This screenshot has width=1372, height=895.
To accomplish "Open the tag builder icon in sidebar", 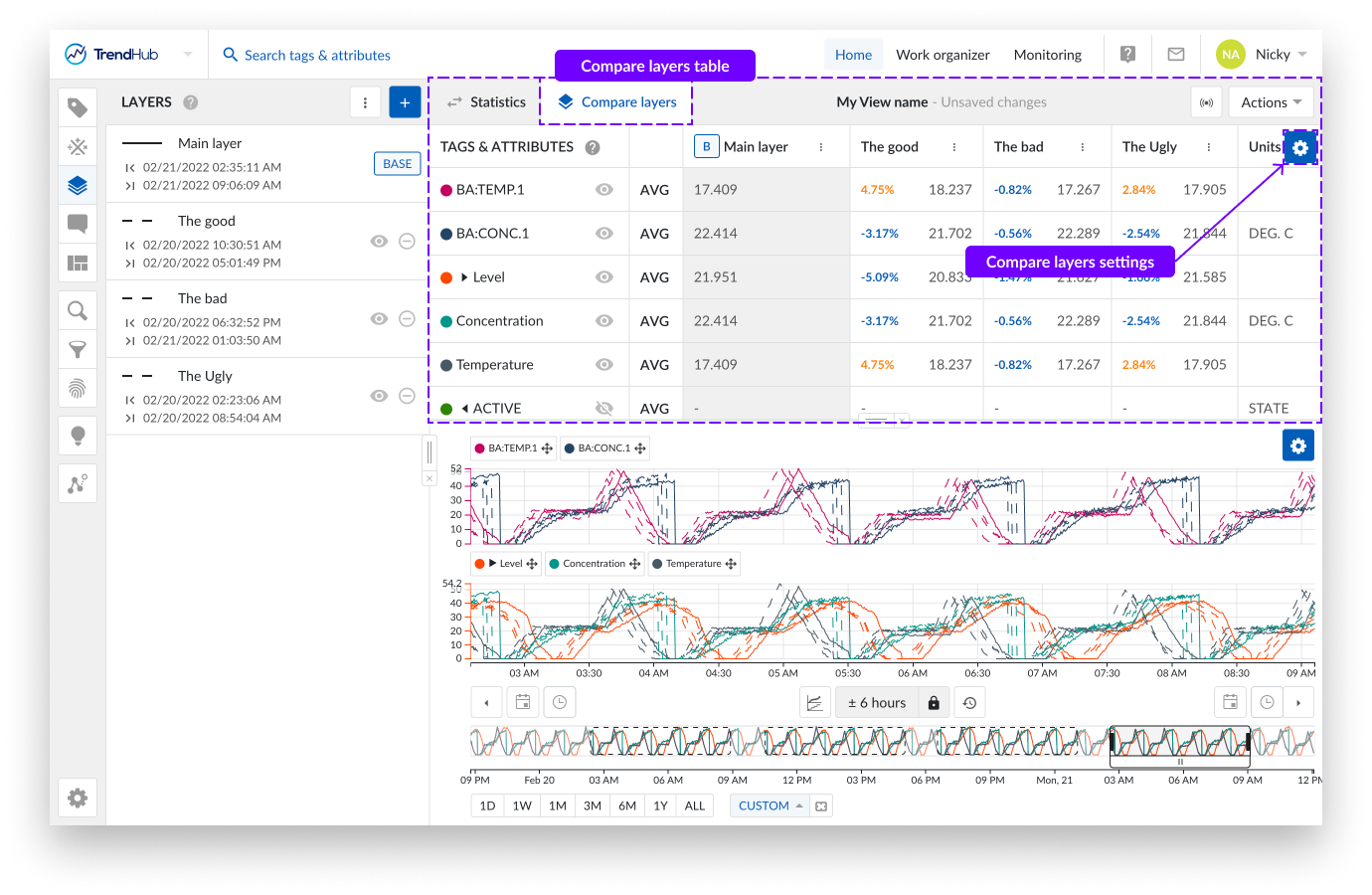I will [x=78, y=147].
